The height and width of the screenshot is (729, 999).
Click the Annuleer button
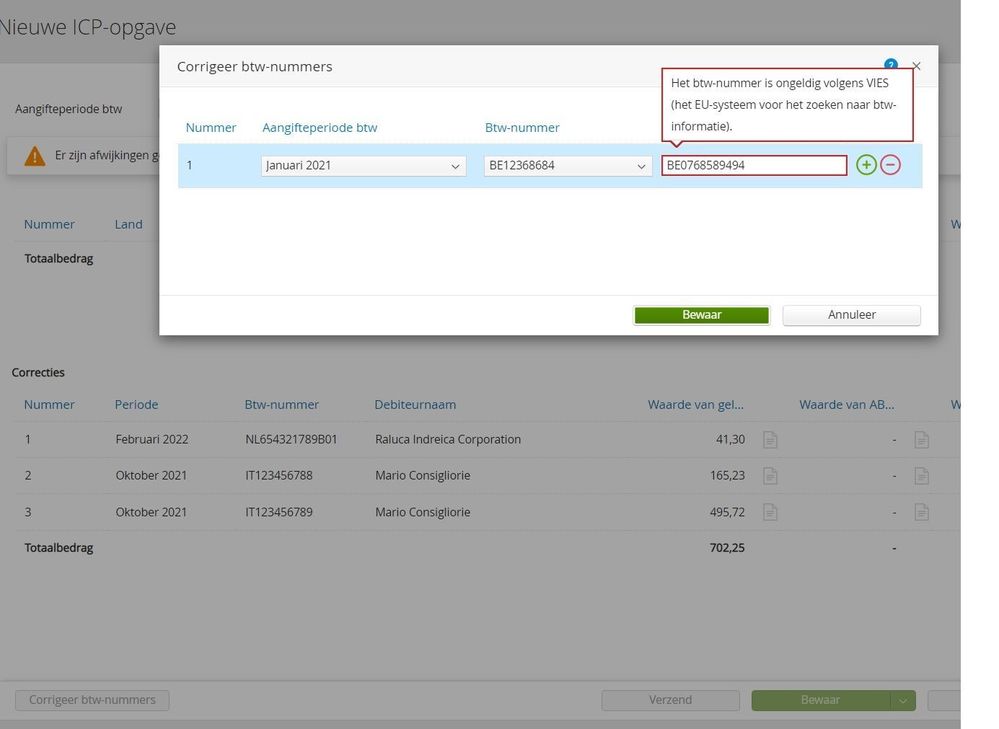click(x=851, y=315)
